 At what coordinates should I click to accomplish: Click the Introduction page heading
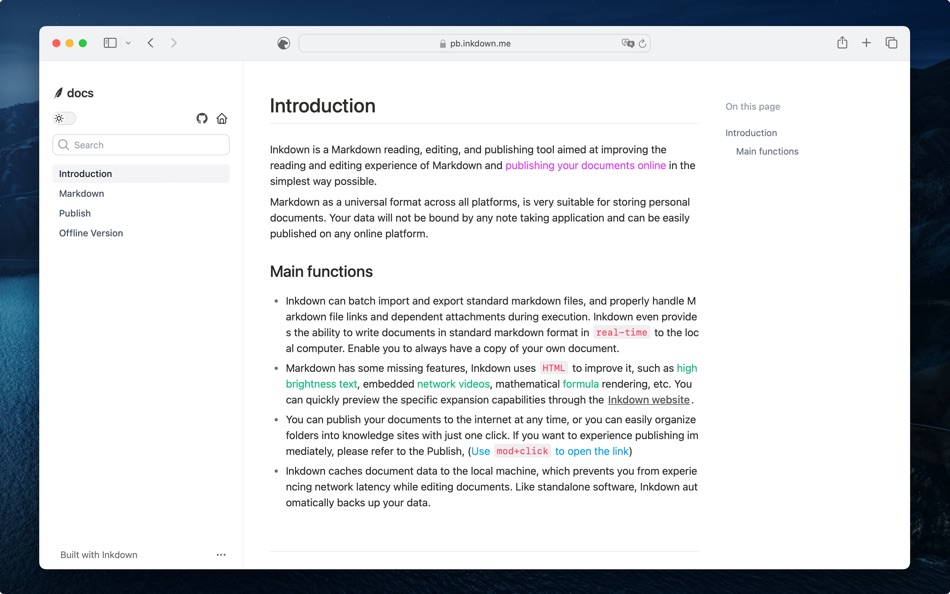pyautogui.click(x=322, y=105)
